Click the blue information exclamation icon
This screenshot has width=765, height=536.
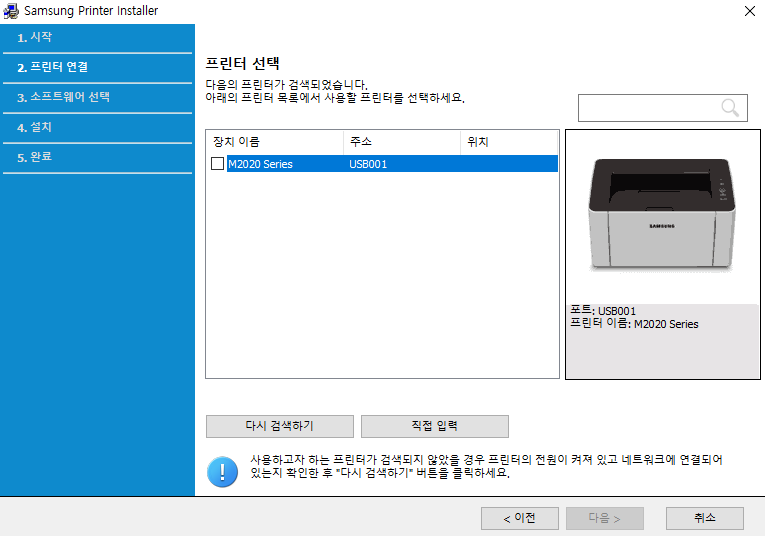coord(222,472)
